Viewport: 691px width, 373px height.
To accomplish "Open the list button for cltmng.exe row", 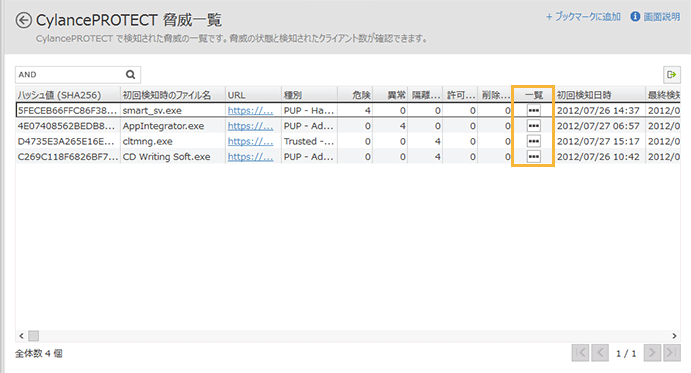I will point(534,141).
